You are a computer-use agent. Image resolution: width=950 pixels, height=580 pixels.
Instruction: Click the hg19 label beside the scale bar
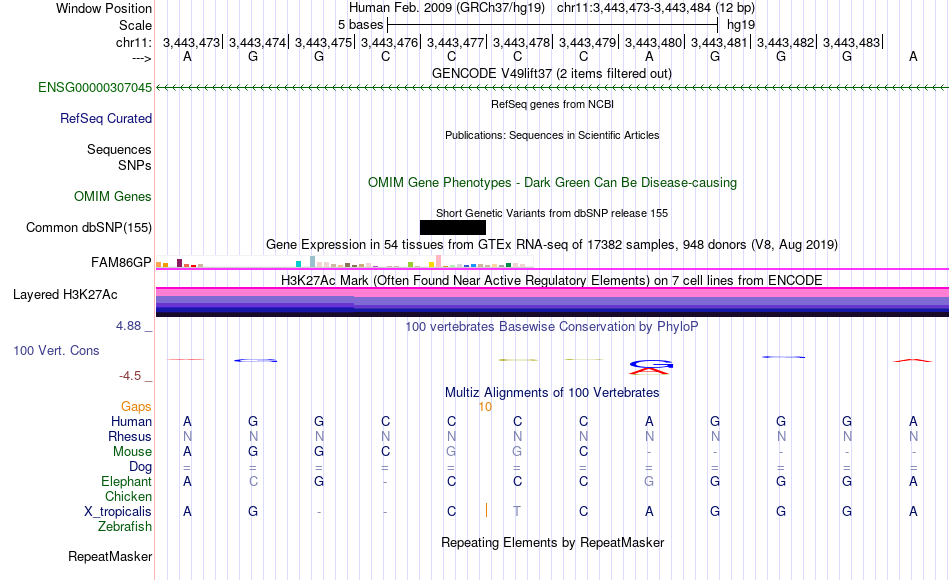741,25
